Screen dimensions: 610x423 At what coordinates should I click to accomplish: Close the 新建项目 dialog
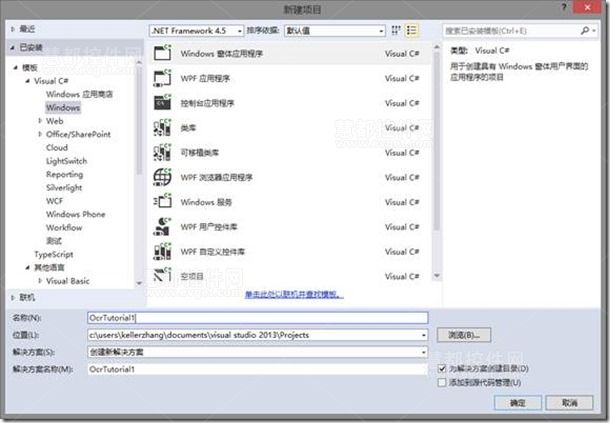pyautogui.click(x=587, y=7)
